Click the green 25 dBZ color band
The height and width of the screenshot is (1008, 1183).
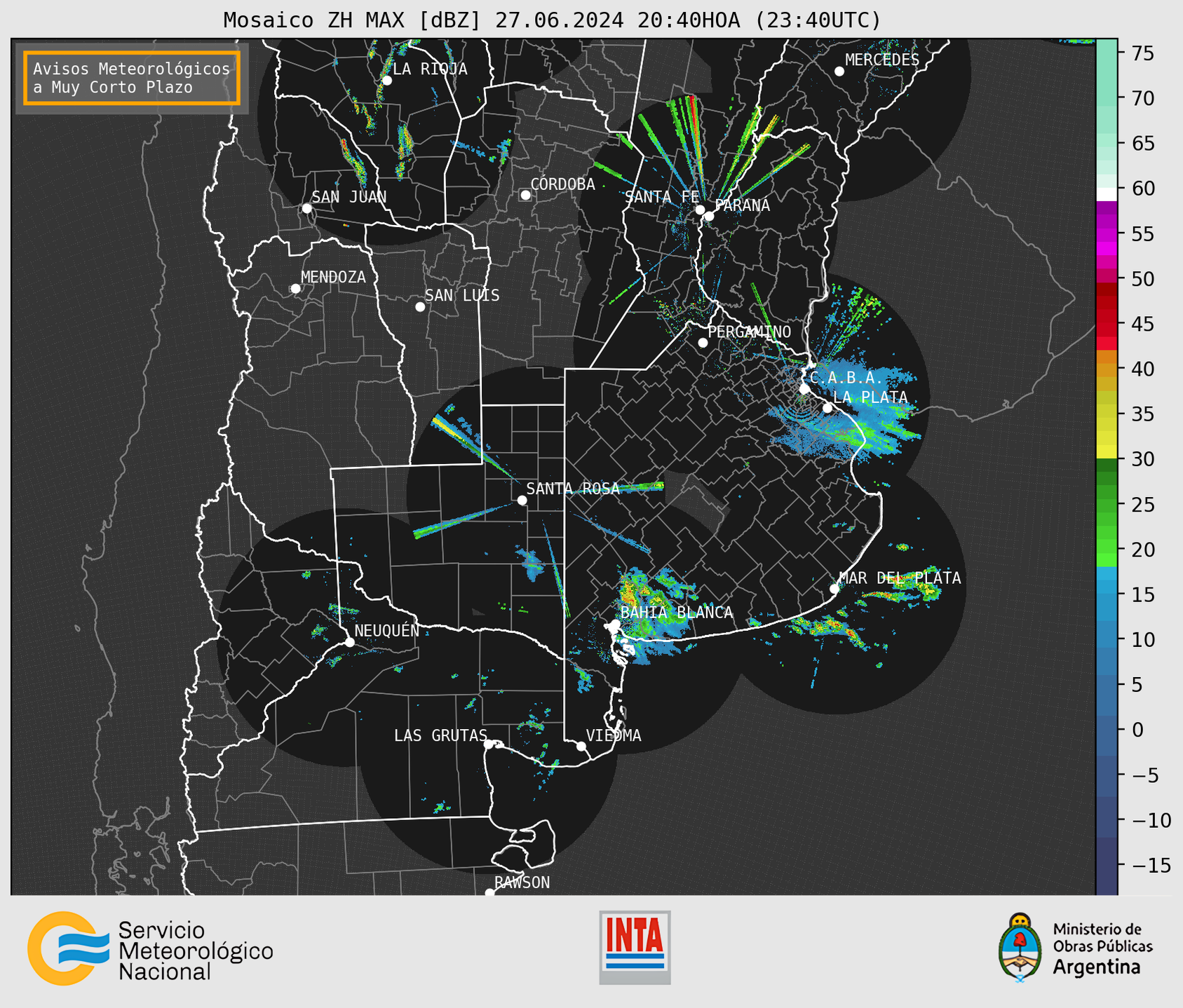[x=1107, y=505]
